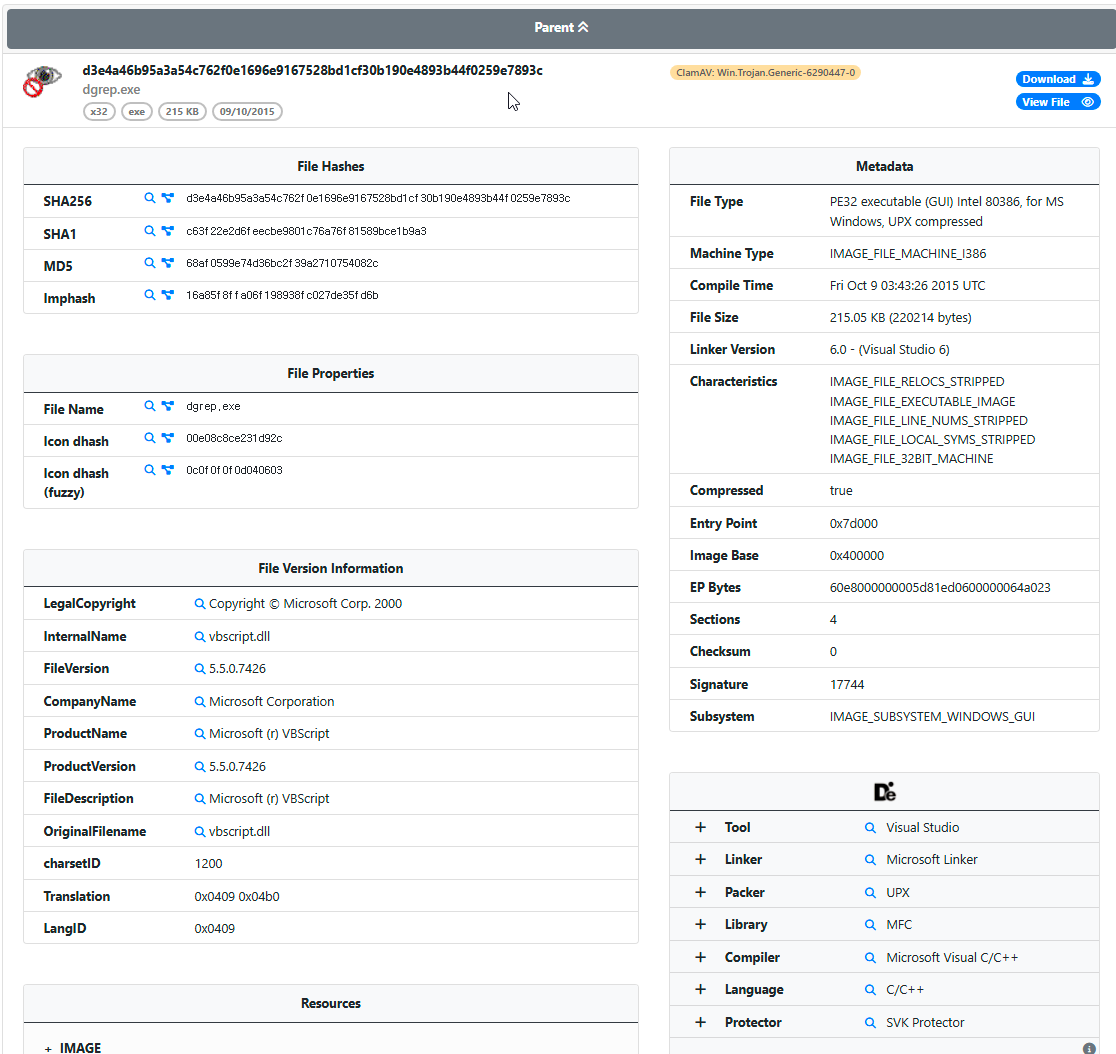
Task: Click the x32 architecture tag
Action: [99, 112]
